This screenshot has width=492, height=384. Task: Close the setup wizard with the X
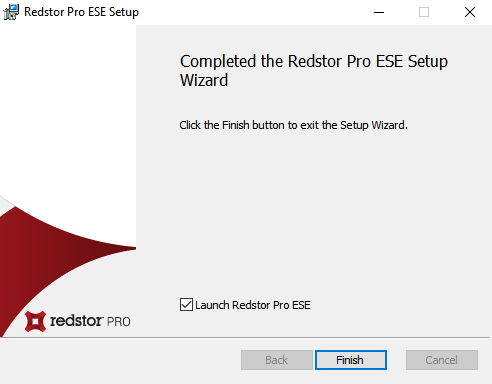[470, 12]
